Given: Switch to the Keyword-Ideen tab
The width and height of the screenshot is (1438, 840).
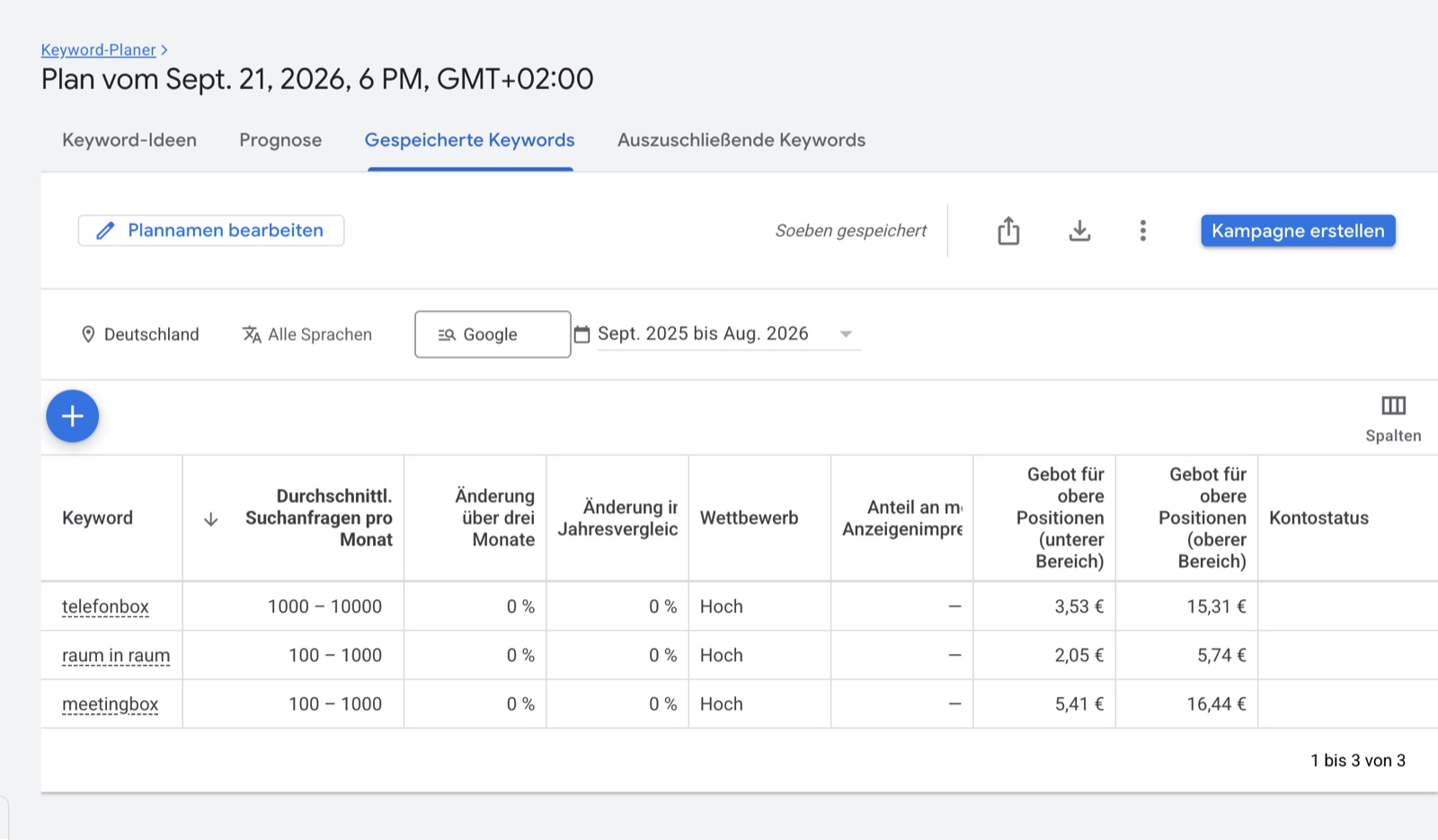Looking at the screenshot, I should click(129, 140).
